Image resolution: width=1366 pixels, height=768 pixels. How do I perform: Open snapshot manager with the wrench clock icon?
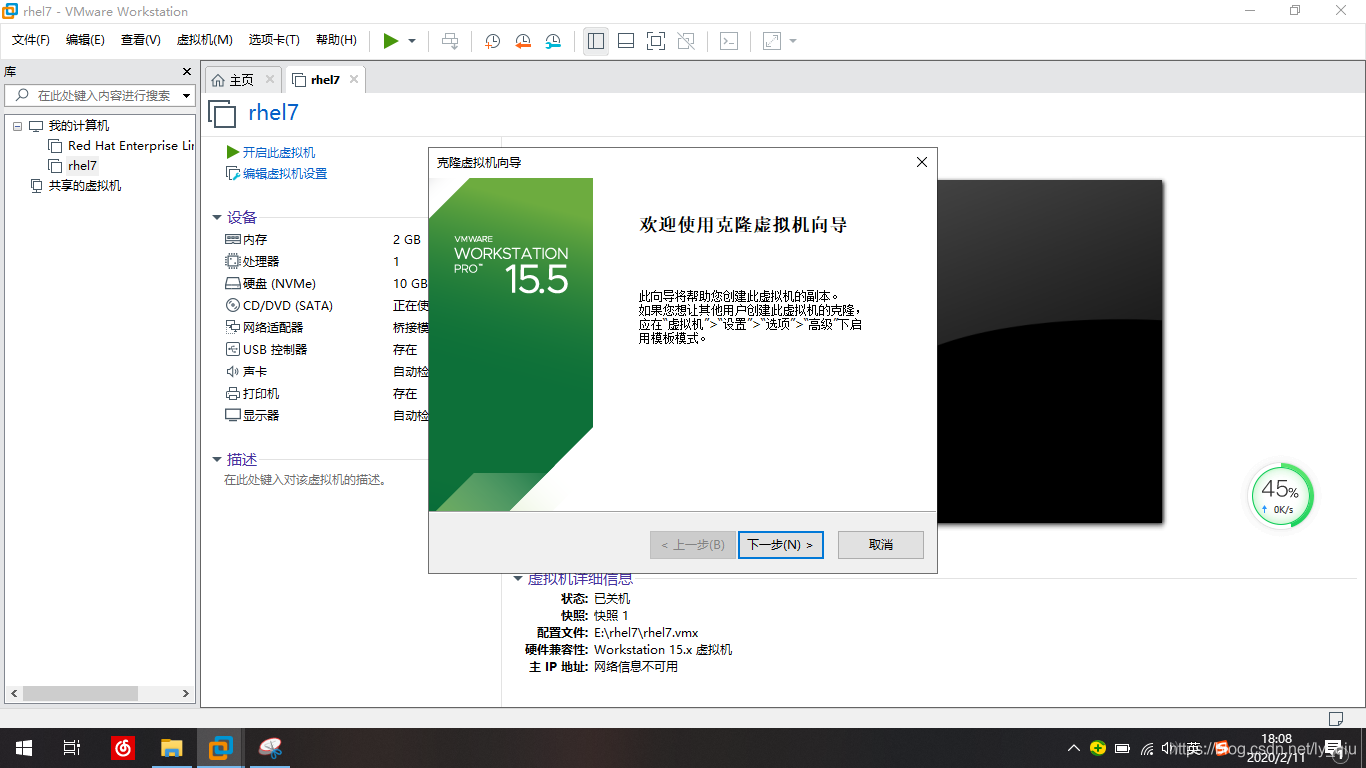point(554,41)
